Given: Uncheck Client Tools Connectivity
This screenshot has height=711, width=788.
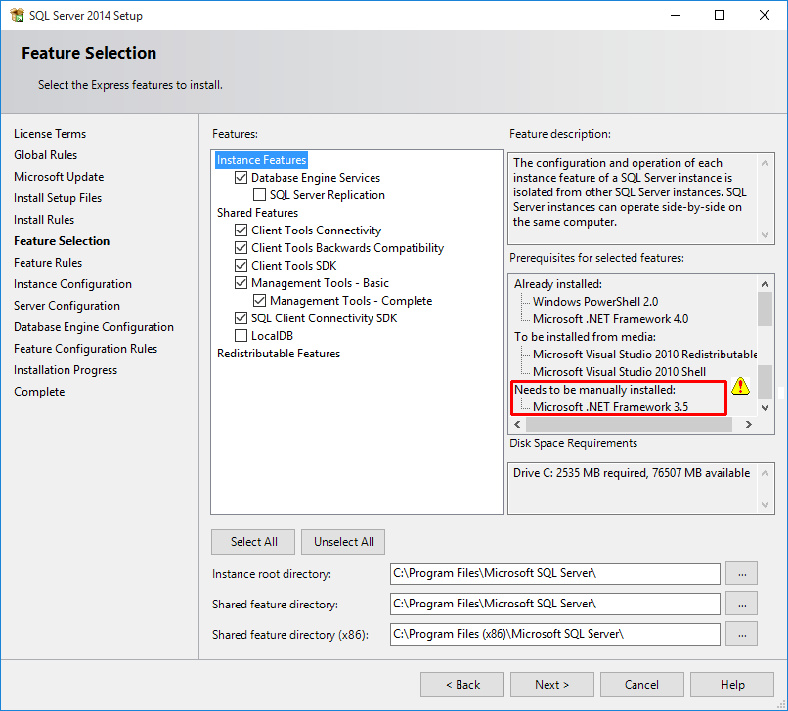Looking at the screenshot, I should [x=241, y=230].
